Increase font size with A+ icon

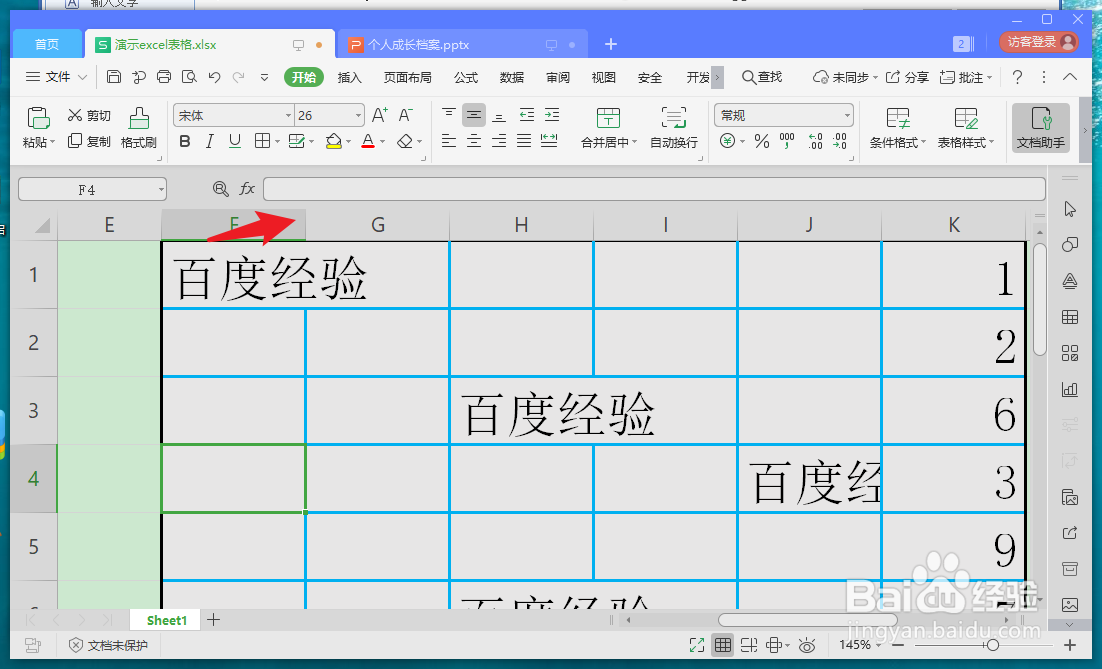[380, 115]
